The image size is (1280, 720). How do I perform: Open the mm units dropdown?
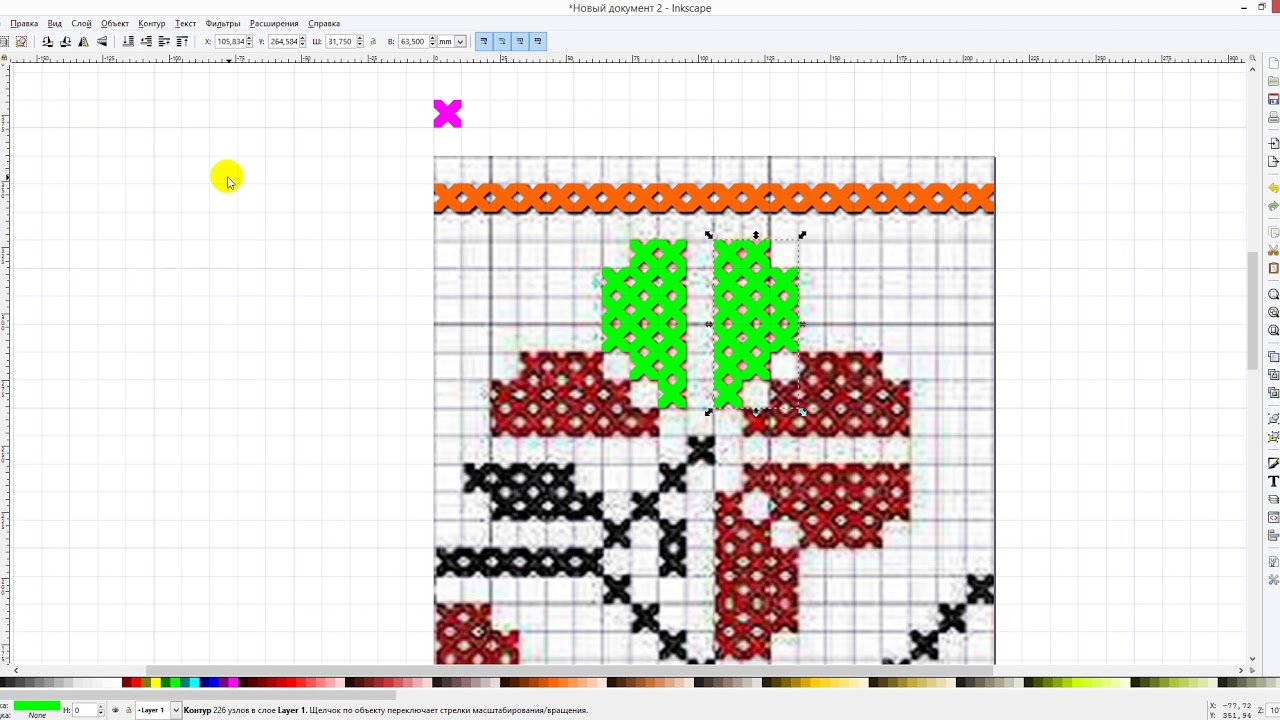[460, 41]
